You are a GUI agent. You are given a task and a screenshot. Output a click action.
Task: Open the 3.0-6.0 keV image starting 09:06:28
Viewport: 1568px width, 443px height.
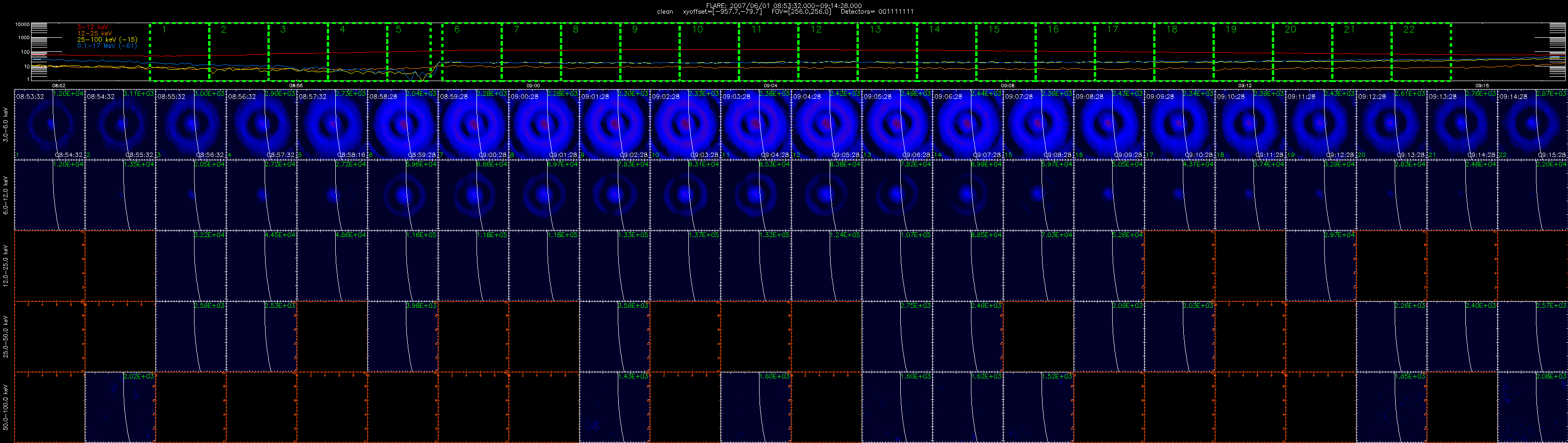click(x=967, y=124)
